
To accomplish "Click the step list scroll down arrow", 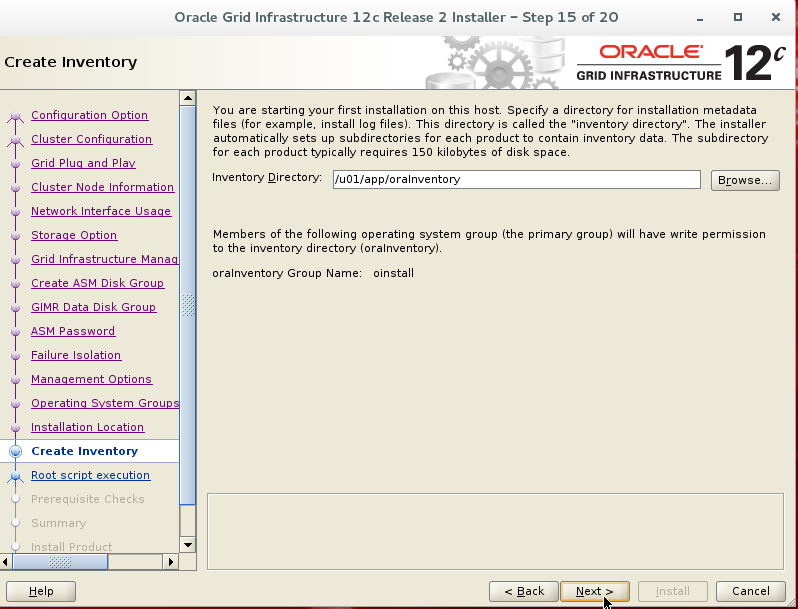I will (188, 545).
